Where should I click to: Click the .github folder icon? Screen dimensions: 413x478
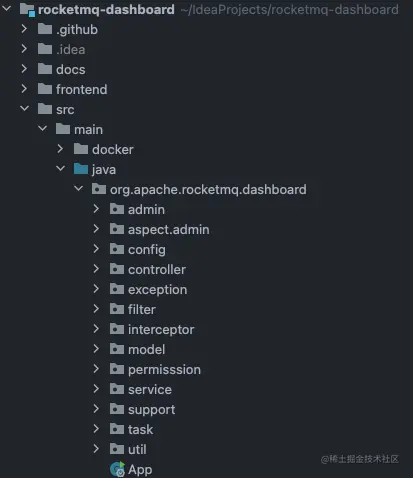pos(45,29)
